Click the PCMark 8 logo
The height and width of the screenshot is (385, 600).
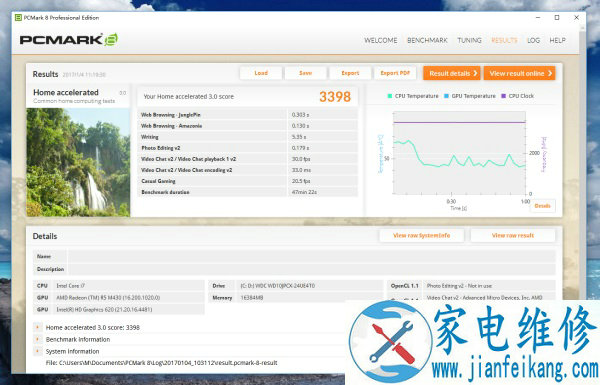tap(68, 40)
